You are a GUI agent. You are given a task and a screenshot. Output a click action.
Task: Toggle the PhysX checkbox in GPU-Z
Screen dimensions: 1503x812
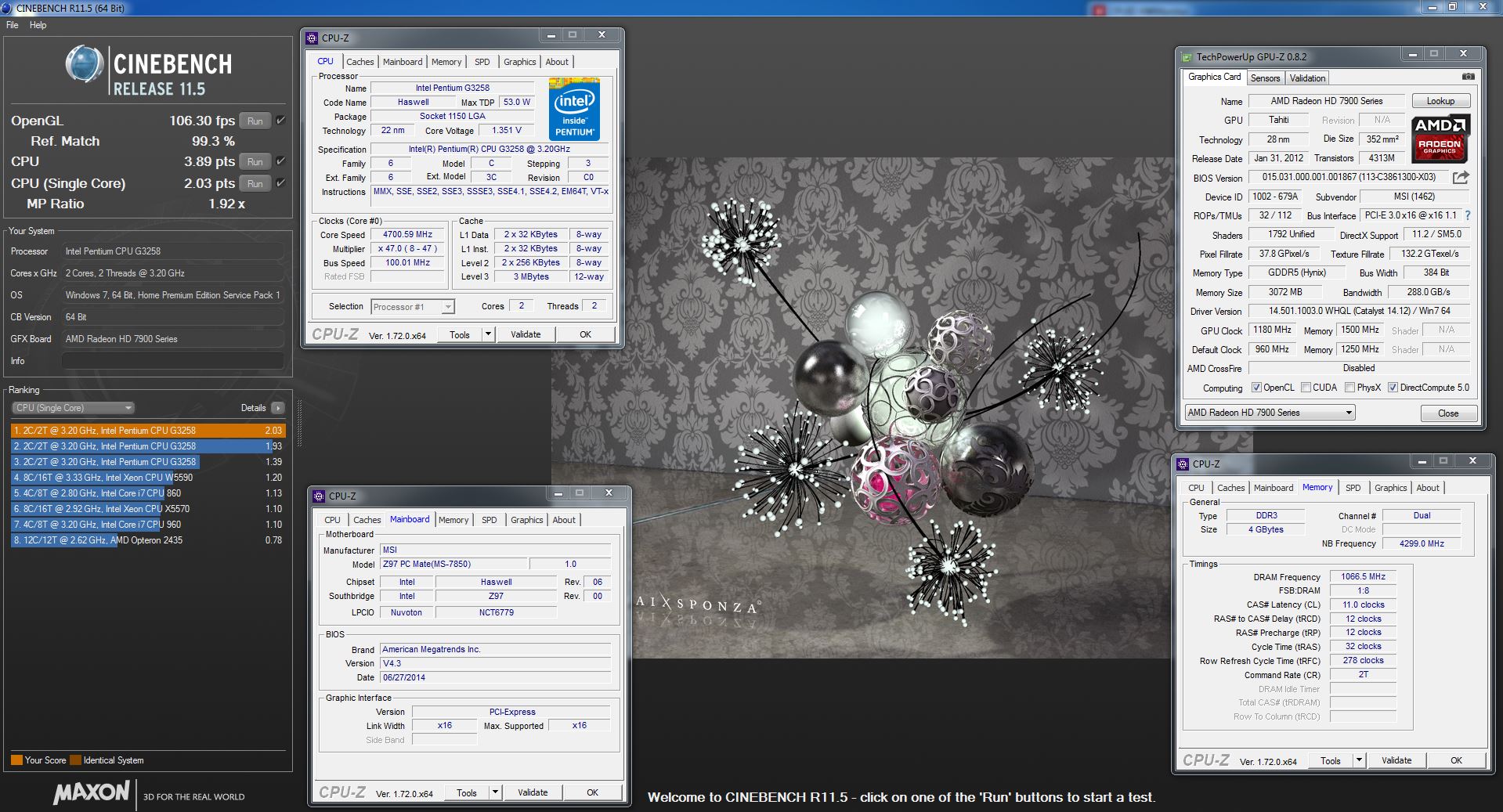(1349, 388)
